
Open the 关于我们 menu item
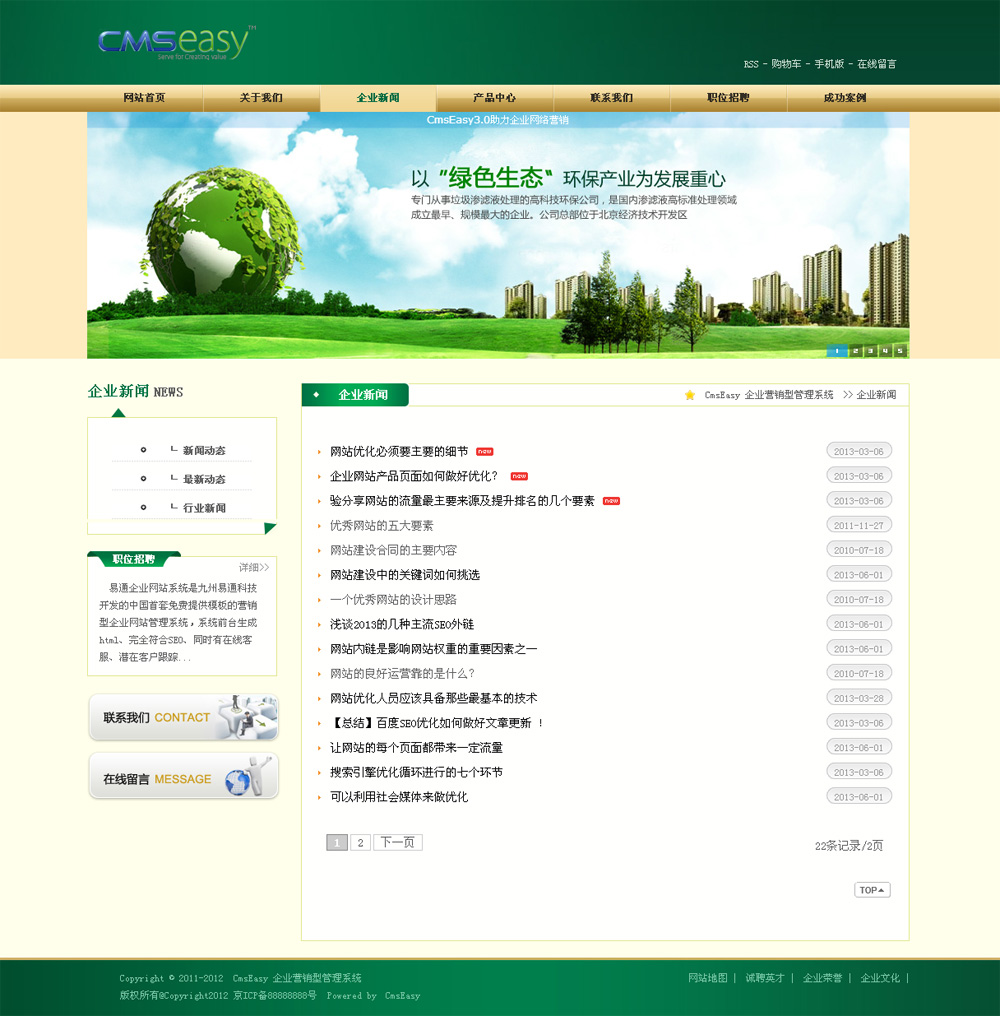click(261, 98)
